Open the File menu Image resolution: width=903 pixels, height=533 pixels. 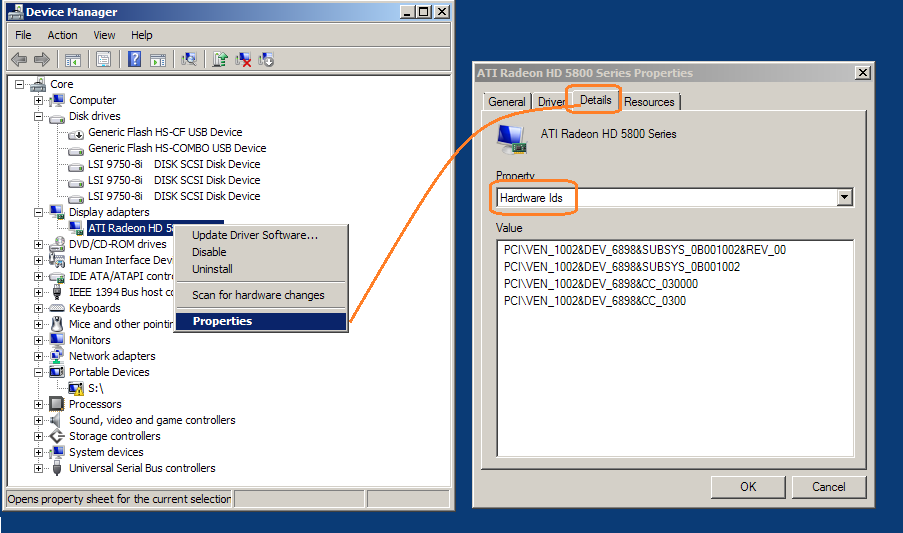click(23, 35)
